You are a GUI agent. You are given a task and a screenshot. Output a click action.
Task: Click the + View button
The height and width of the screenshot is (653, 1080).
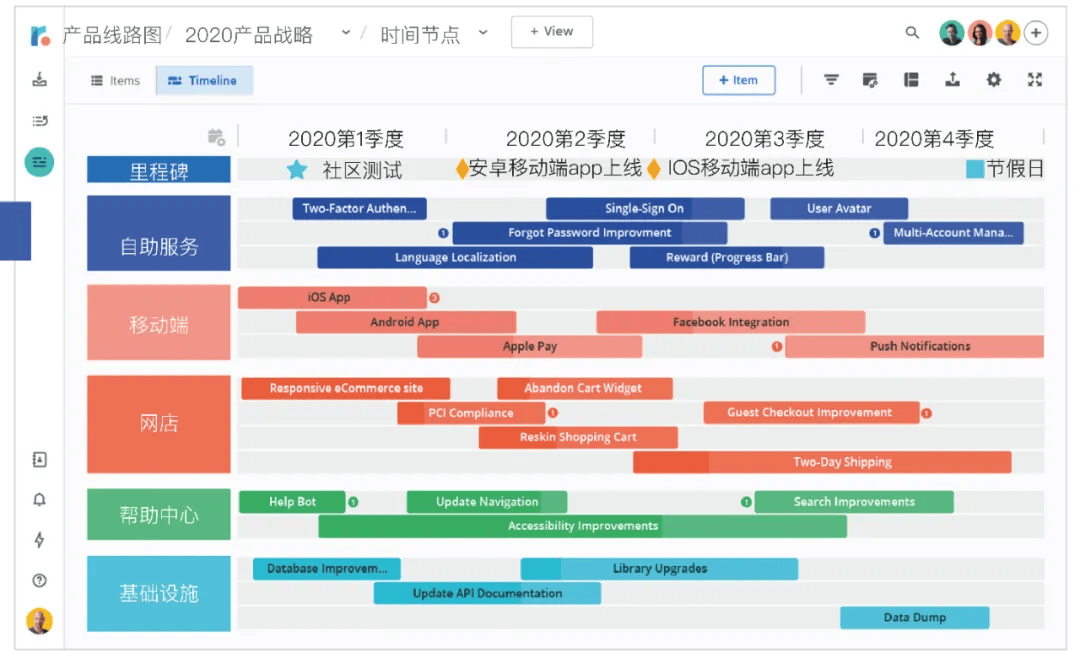552,32
